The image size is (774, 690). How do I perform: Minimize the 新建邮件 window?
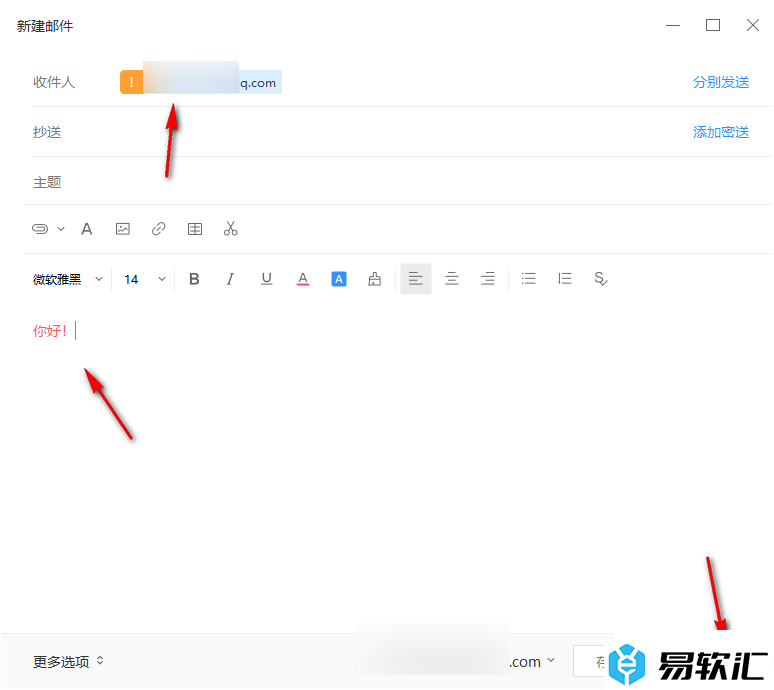pos(673,25)
